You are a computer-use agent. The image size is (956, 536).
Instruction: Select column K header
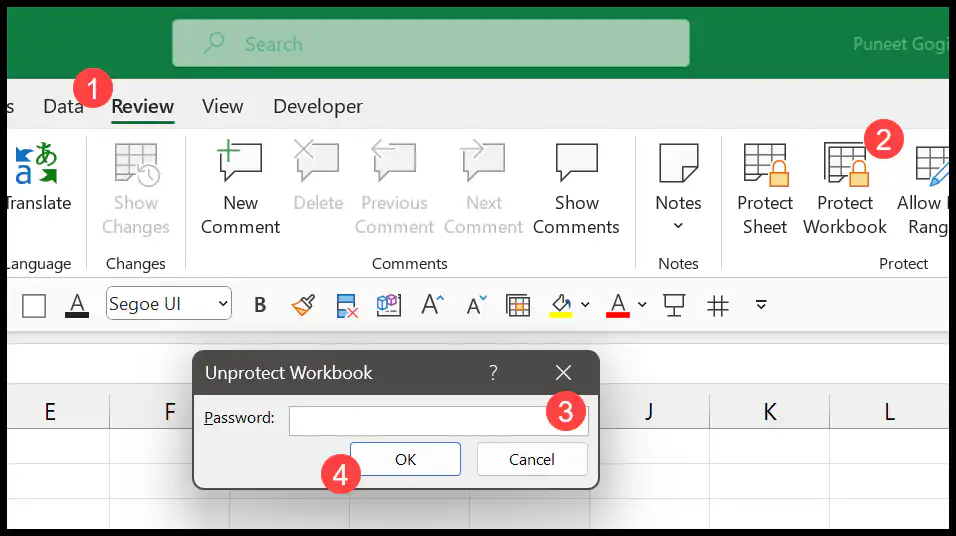pos(770,412)
